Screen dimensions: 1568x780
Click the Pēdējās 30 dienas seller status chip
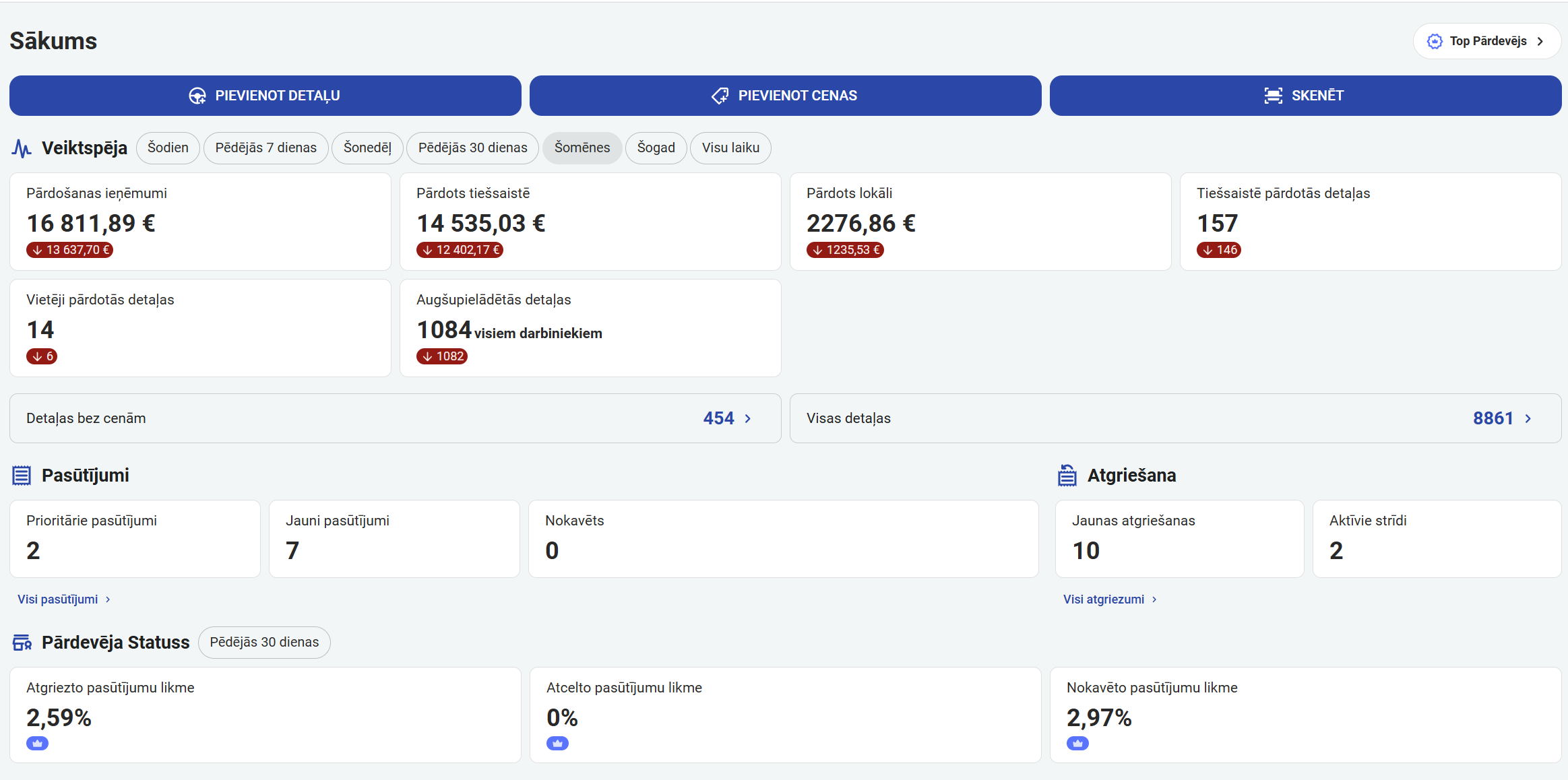click(264, 643)
